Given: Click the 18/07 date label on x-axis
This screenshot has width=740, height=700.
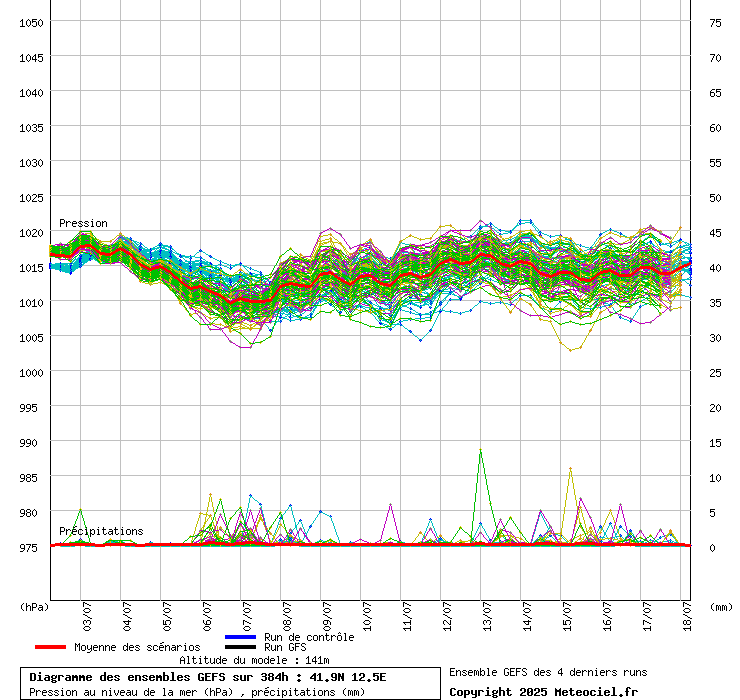Looking at the screenshot, I should pos(688,616).
